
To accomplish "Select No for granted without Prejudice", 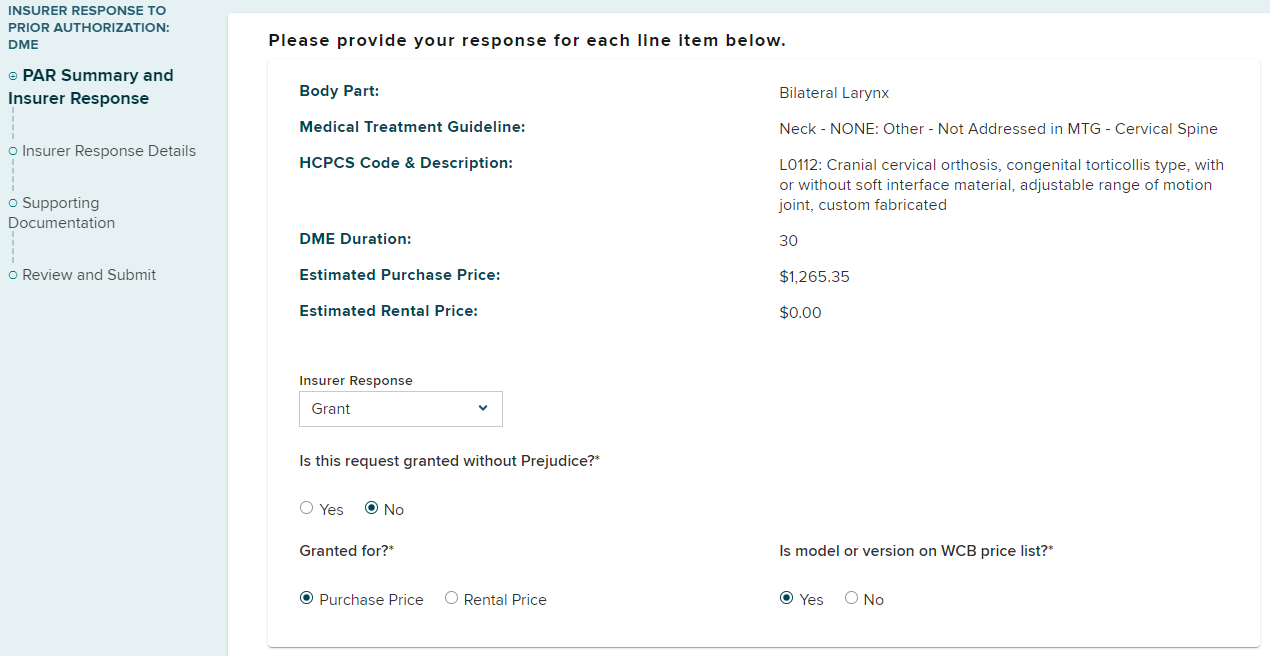I will point(372,508).
